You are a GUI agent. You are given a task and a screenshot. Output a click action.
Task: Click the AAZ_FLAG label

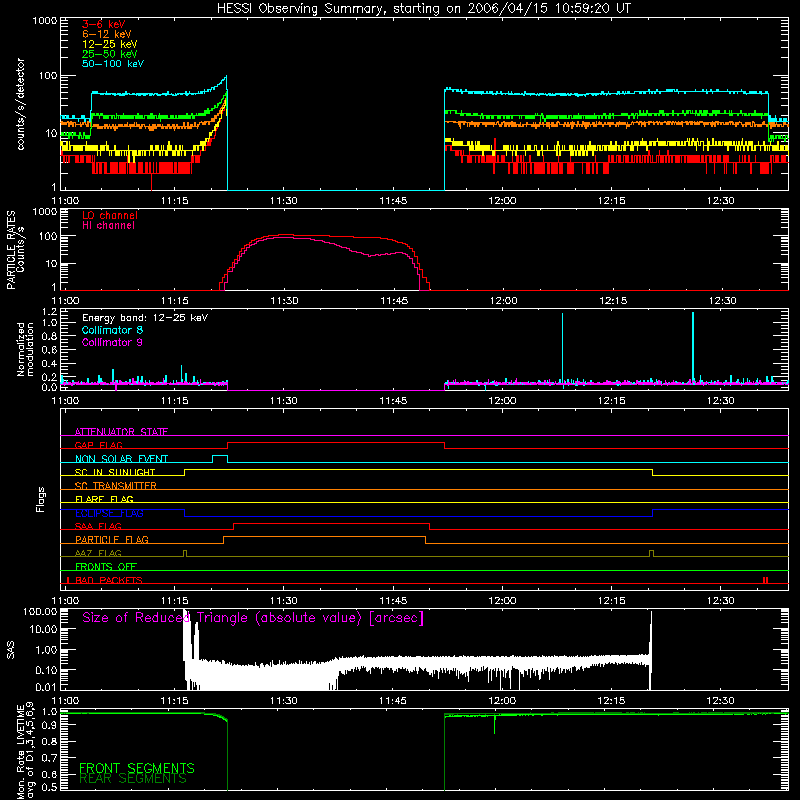pos(98,553)
